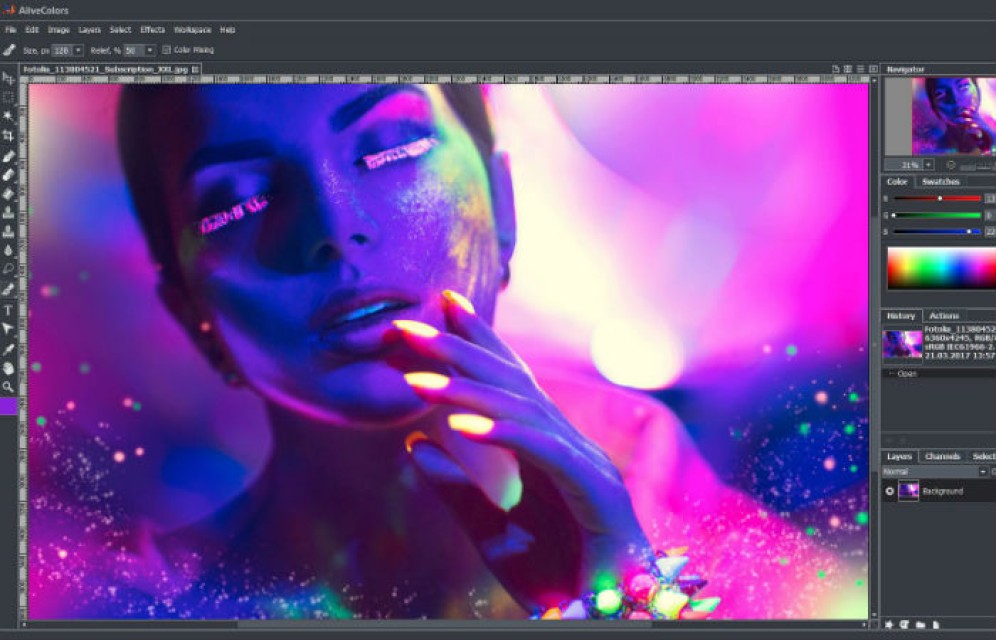Switch to the Actions panel

[945, 316]
